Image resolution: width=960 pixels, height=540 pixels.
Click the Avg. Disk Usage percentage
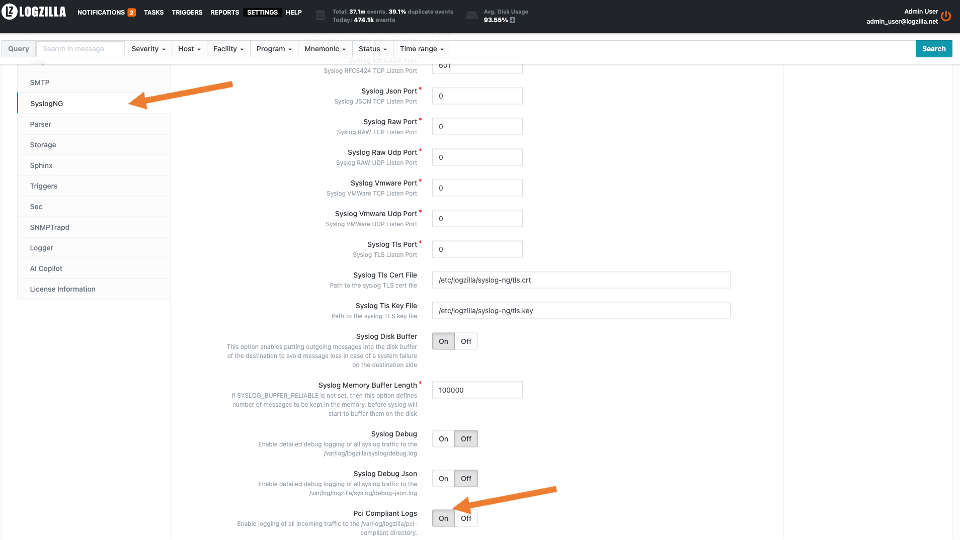tap(496, 20)
